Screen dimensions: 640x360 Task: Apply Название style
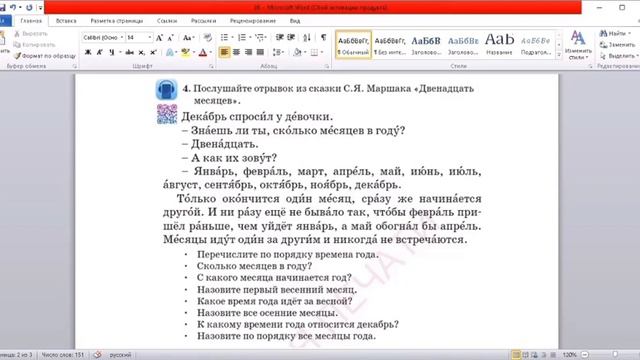pyautogui.click(x=499, y=45)
